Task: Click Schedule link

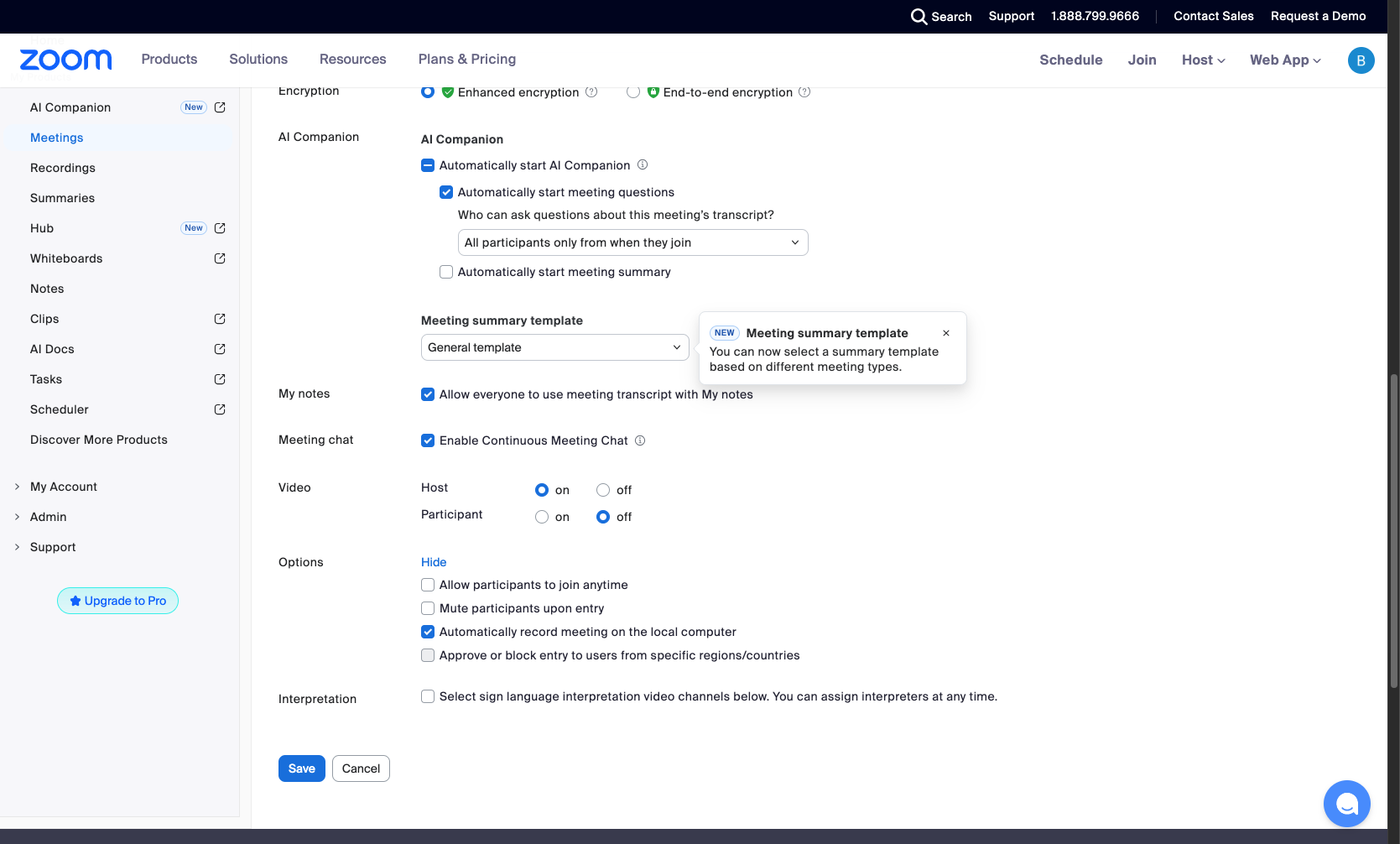Action: [1071, 60]
